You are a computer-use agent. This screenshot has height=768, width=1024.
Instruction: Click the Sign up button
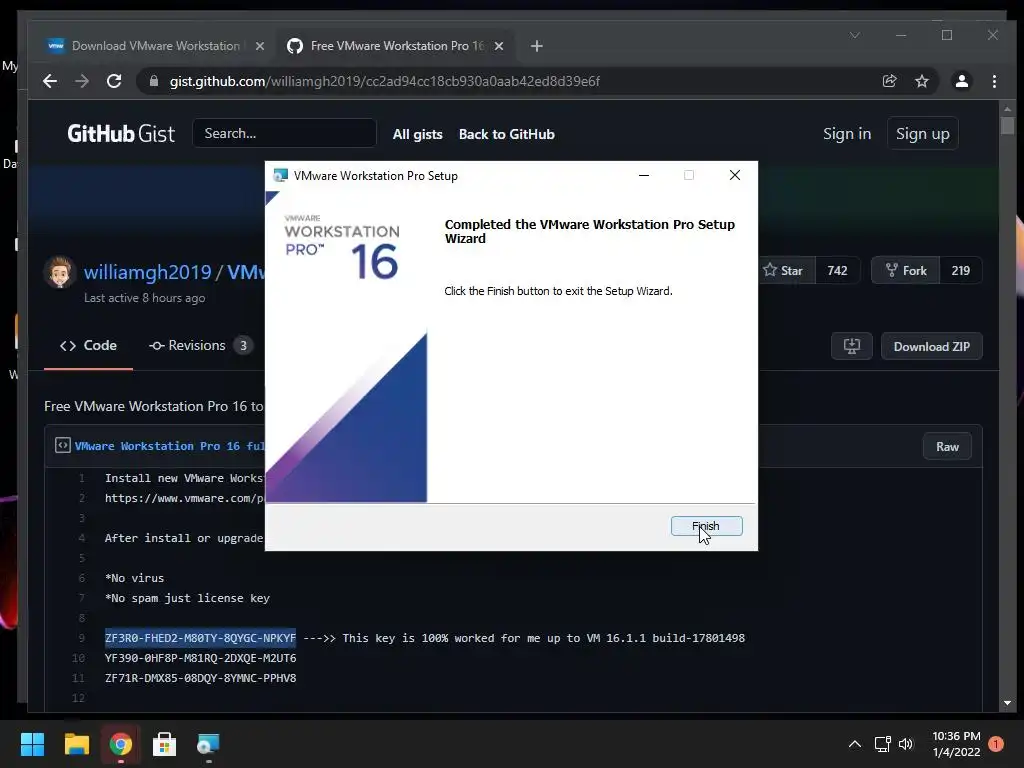(x=922, y=133)
